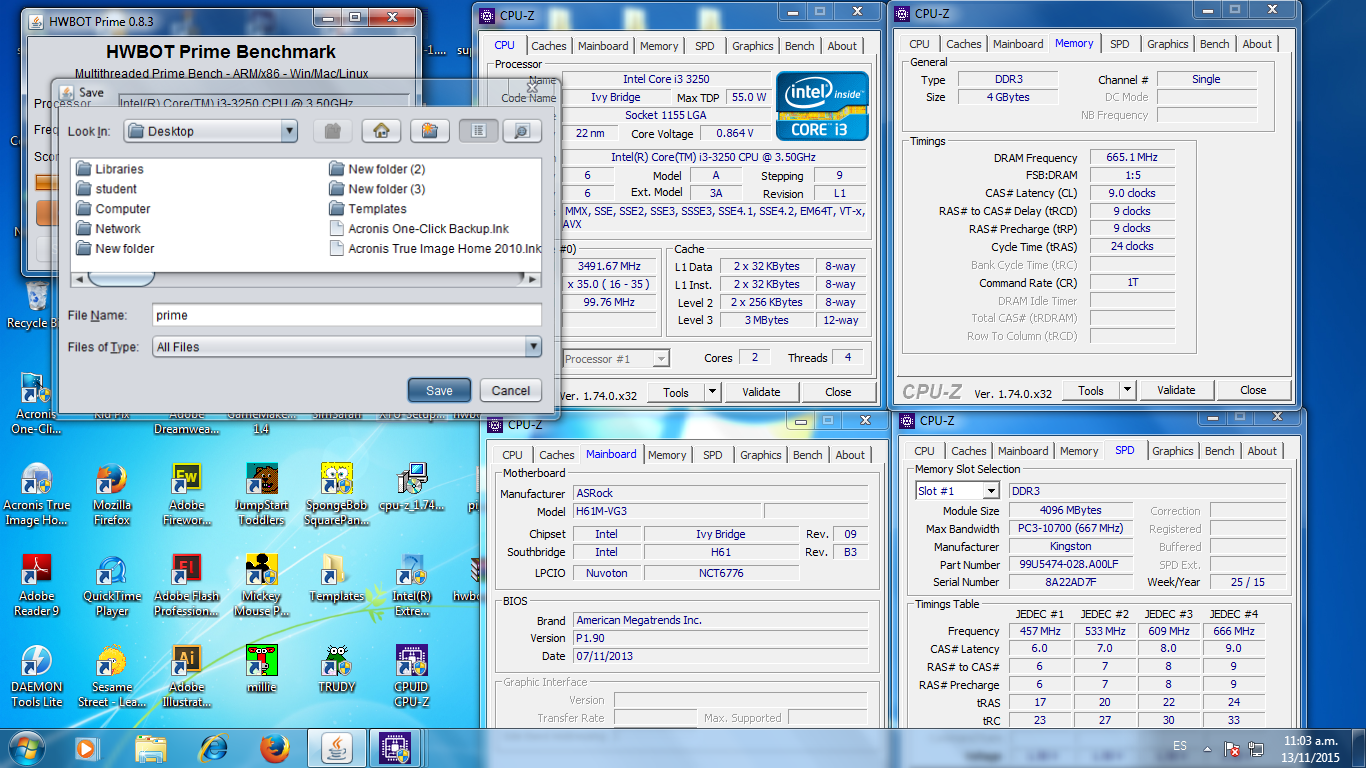The image size is (1366, 768).
Task: Click the File Name input field
Action: pyautogui.click(x=347, y=315)
